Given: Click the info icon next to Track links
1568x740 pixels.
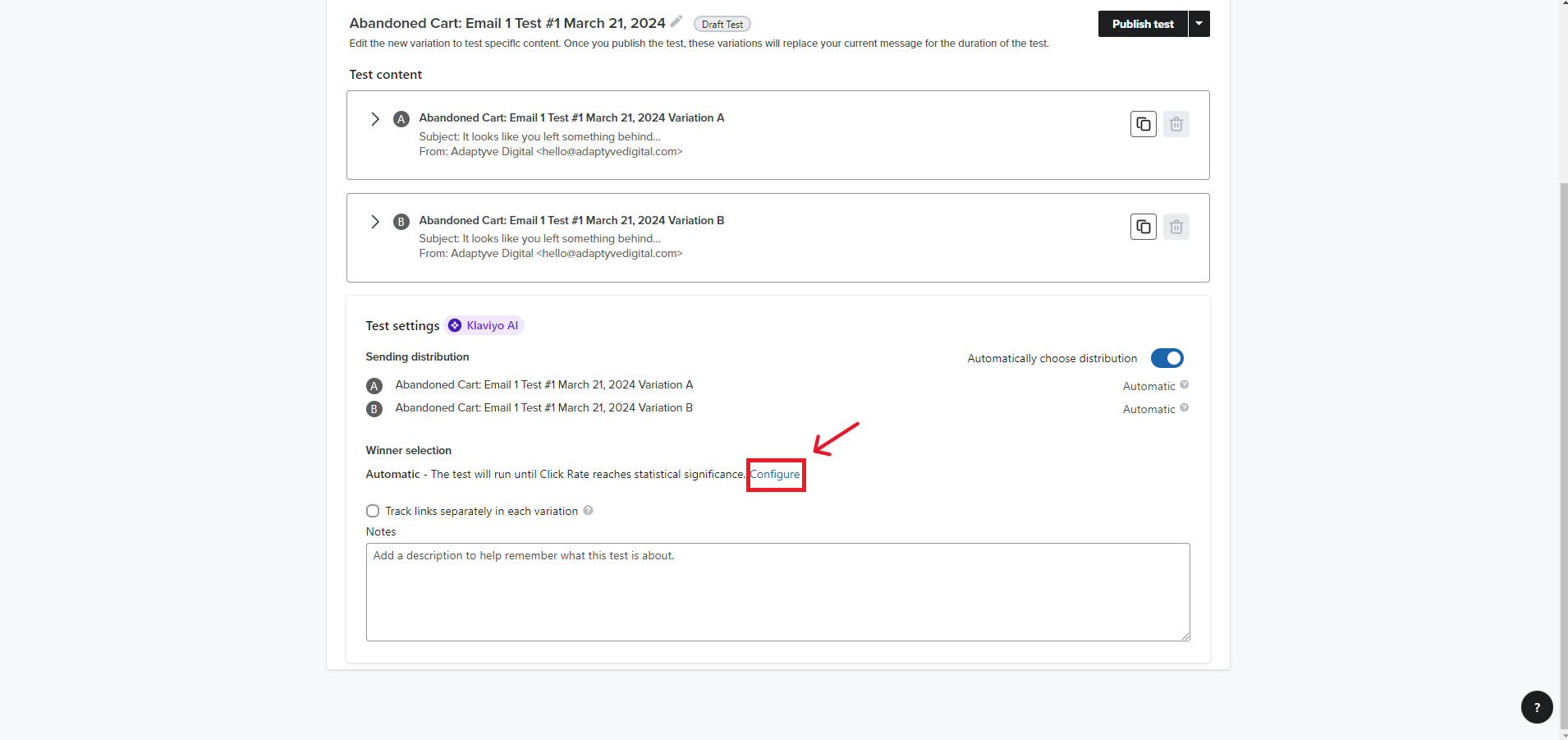Looking at the screenshot, I should pyautogui.click(x=588, y=511).
